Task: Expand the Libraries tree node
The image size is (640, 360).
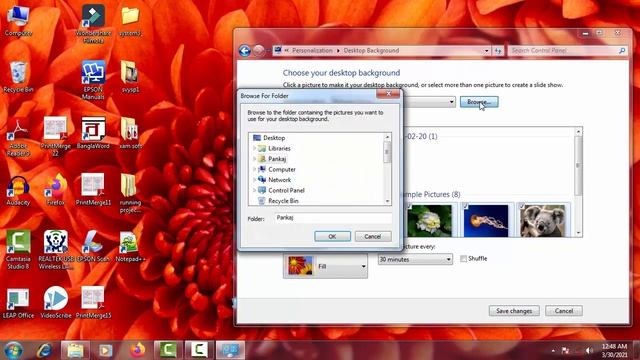Action: click(x=254, y=148)
